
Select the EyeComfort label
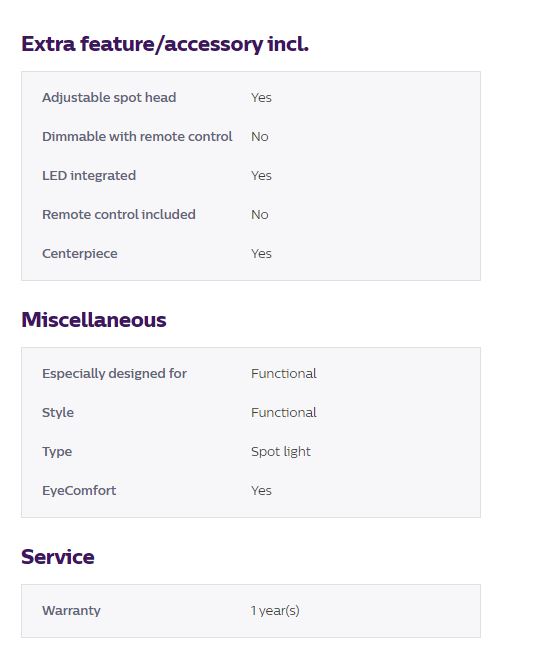pyautogui.click(x=79, y=490)
